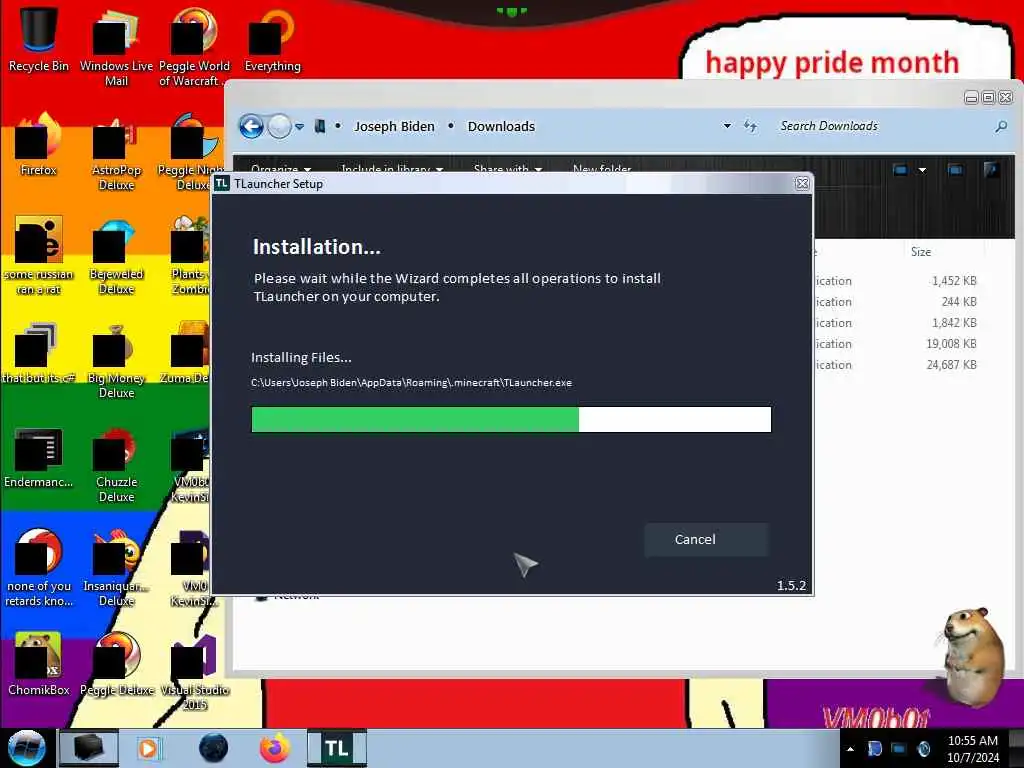
Task: Sort files by the Size column
Action: (x=921, y=251)
